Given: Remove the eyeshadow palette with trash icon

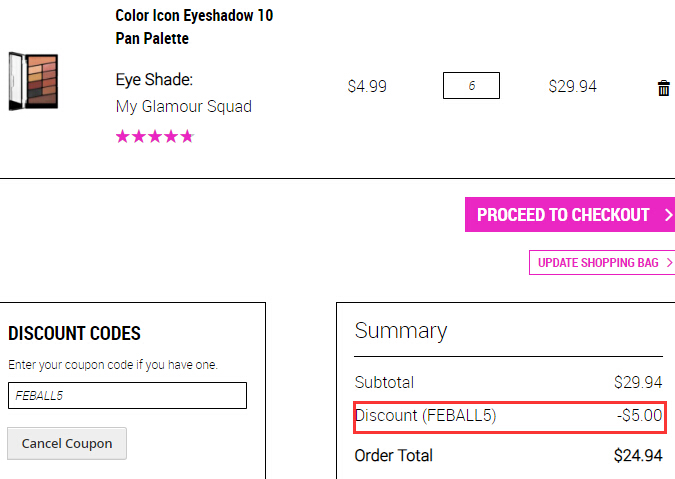Looking at the screenshot, I should click(663, 88).
